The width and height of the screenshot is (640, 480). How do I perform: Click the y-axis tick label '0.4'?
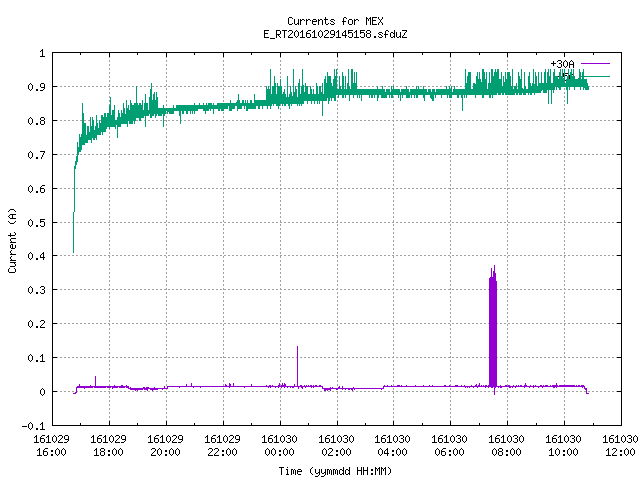36,256
